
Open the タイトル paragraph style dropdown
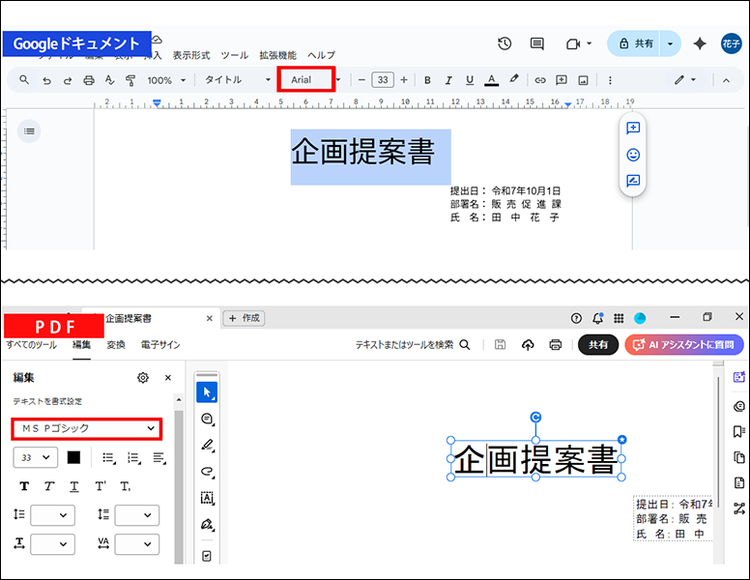237,80
